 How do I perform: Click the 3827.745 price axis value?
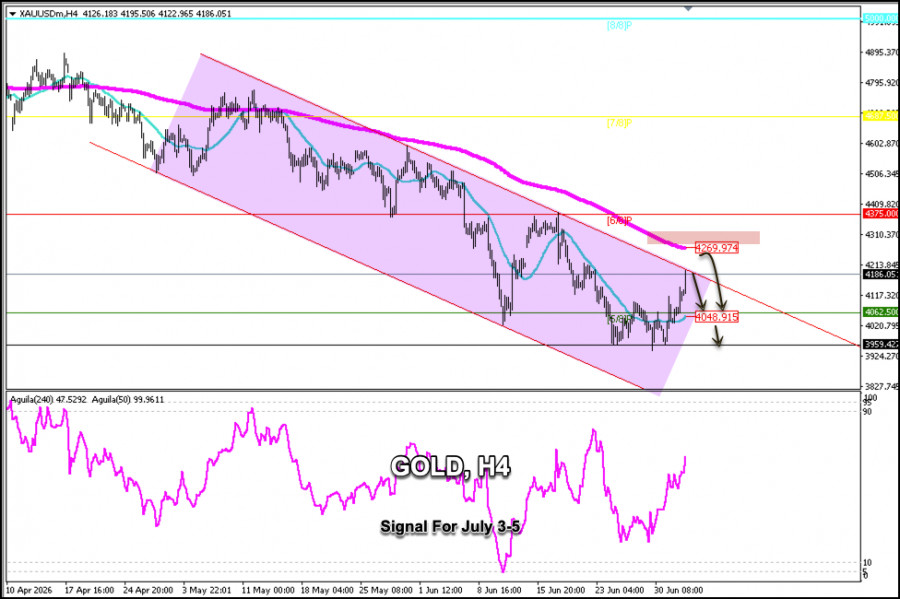[882, 386]
